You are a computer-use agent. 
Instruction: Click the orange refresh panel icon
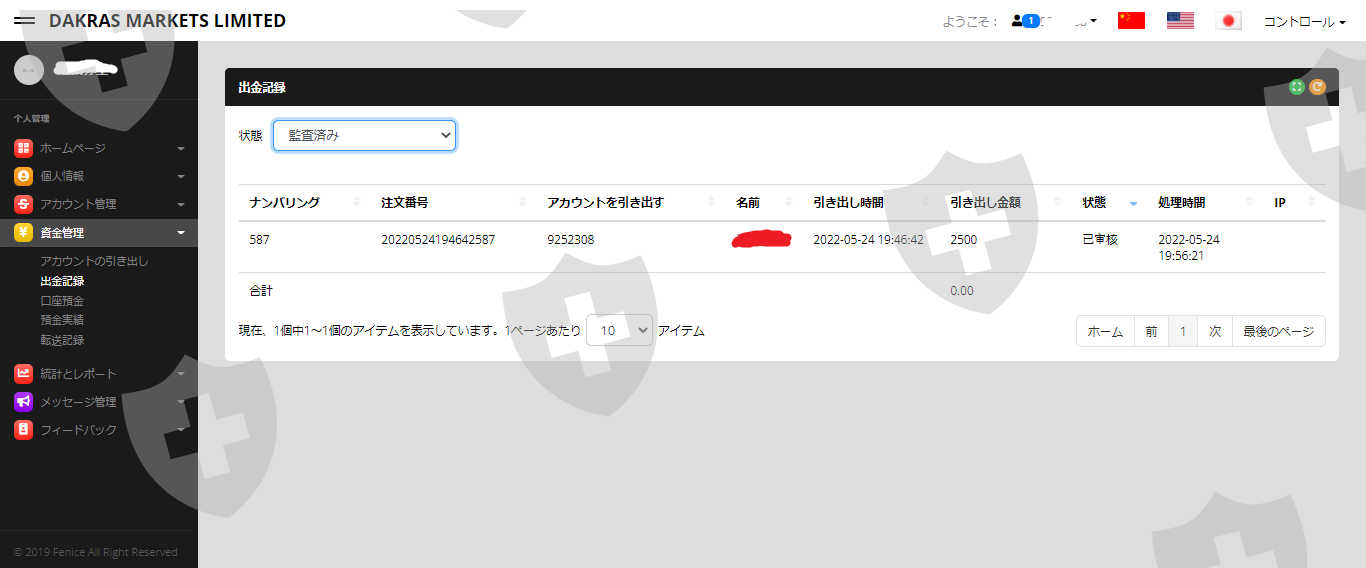tap(1317, 87)
